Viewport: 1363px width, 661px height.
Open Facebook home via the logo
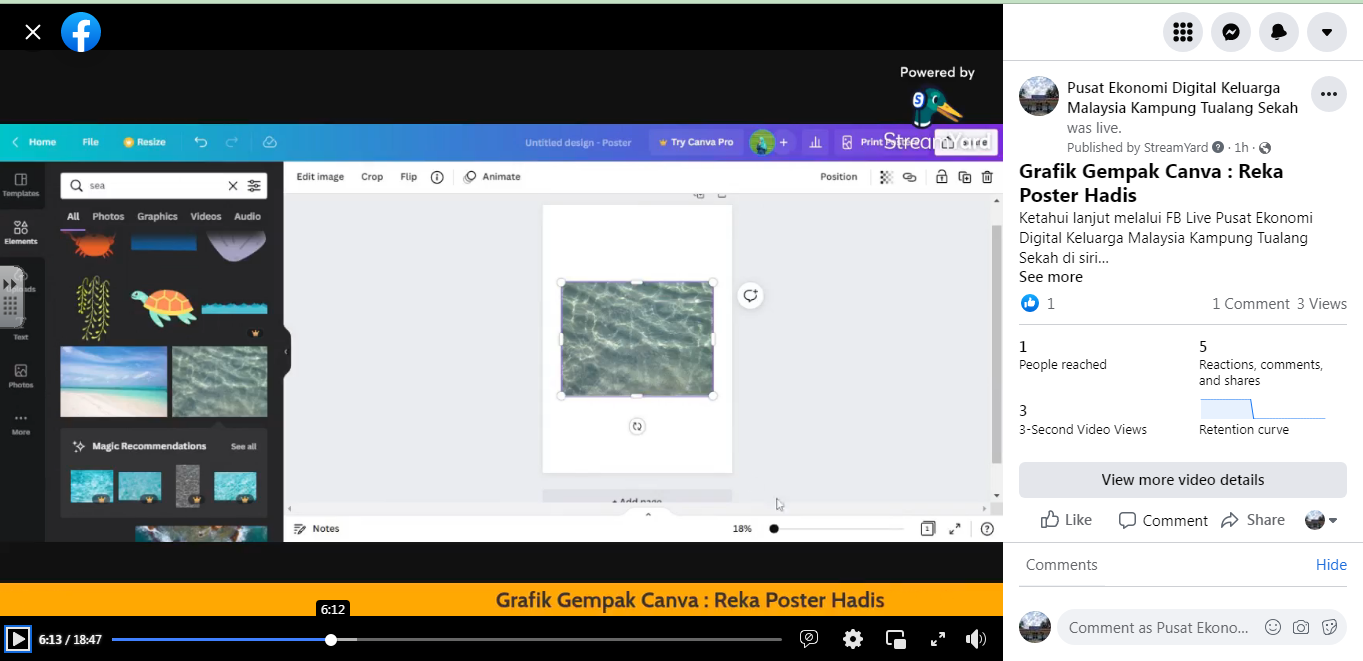click(x=81, y=32)
